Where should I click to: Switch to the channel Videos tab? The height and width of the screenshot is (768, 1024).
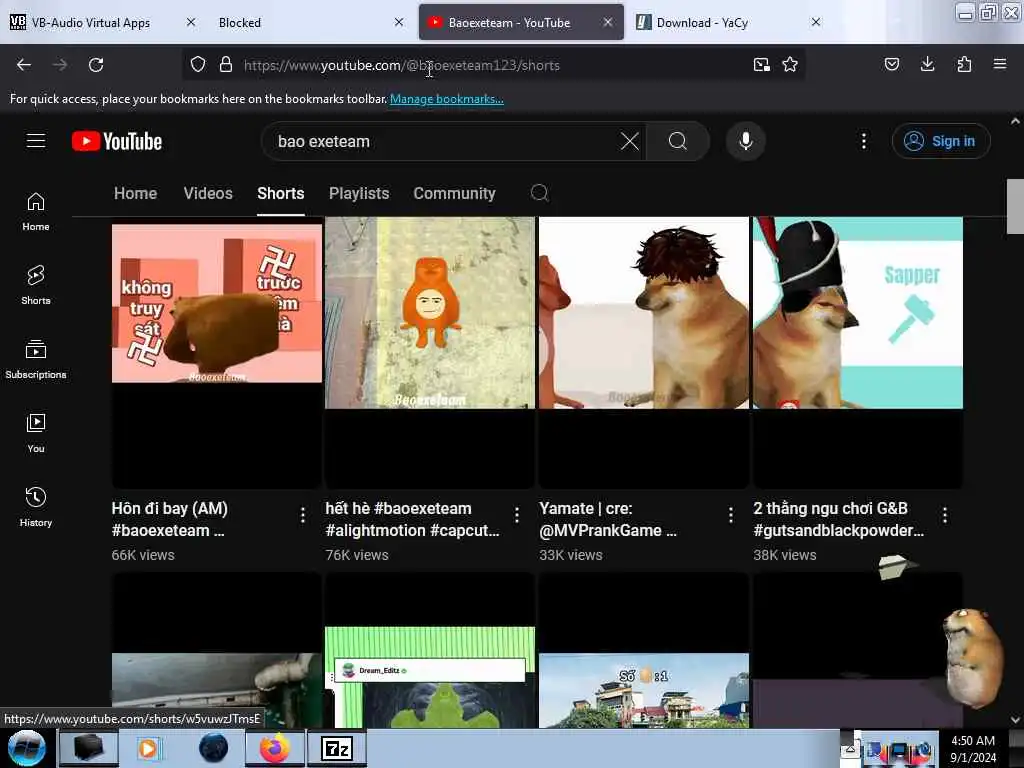pos(208,193)
